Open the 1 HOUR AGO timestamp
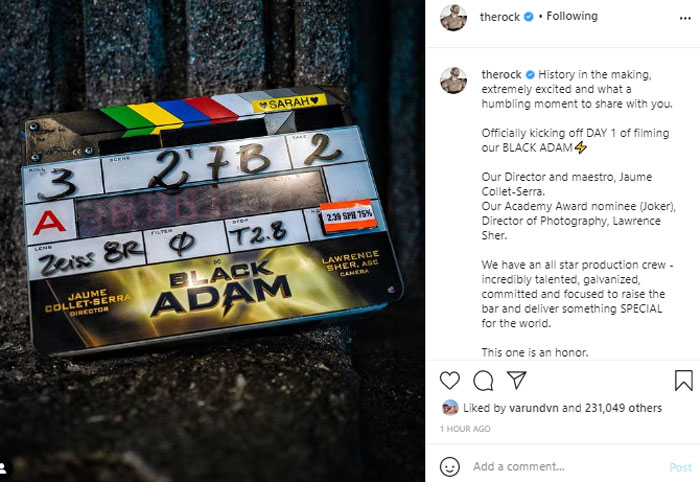Viewport: 700px width, 482px height. pyautogui.click(x=465, y=429)
